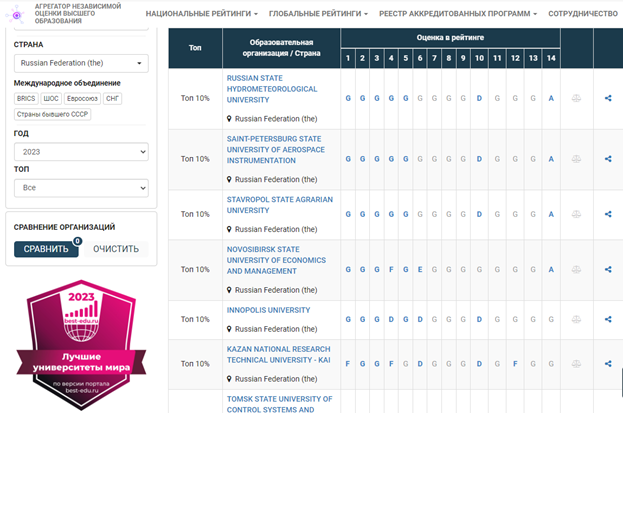623x506 pixels.
Task: Share Novosibirsk State University of Economics entry
Action: pos(608,269)
